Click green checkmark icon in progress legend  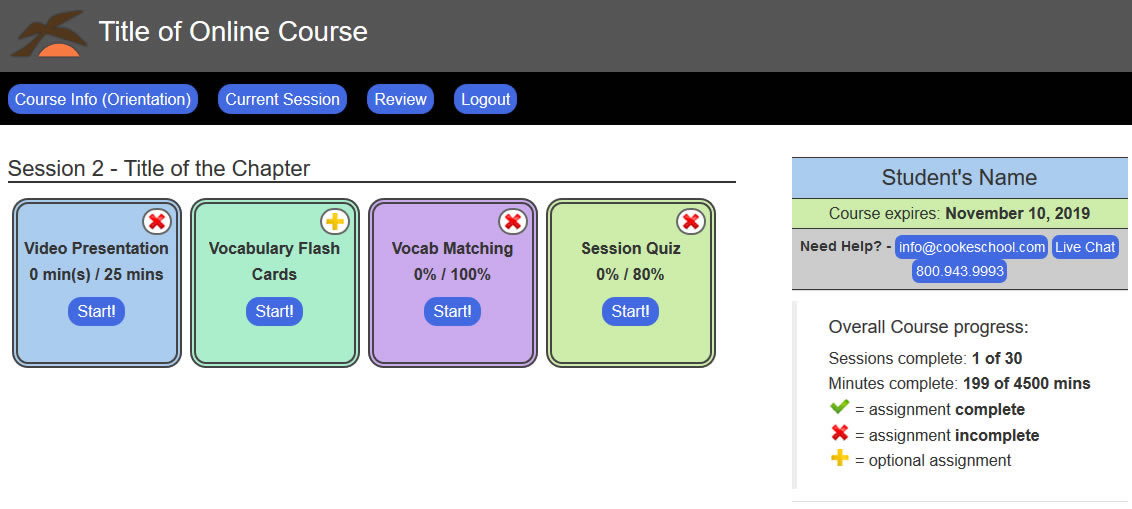coord(839,408)
